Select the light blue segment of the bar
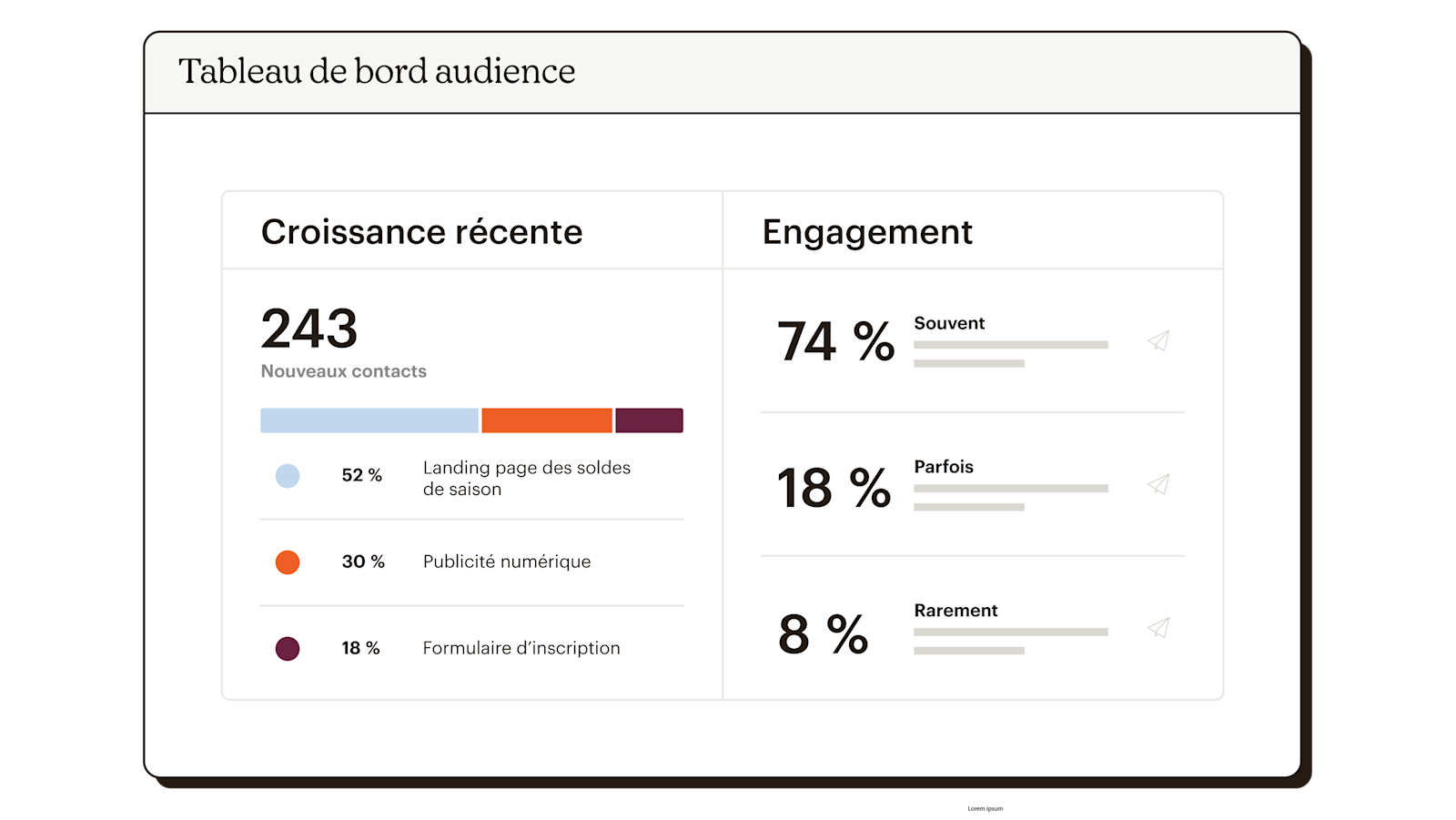The width and height of the screenshot is (1456, 820). (x=369, y=420)
